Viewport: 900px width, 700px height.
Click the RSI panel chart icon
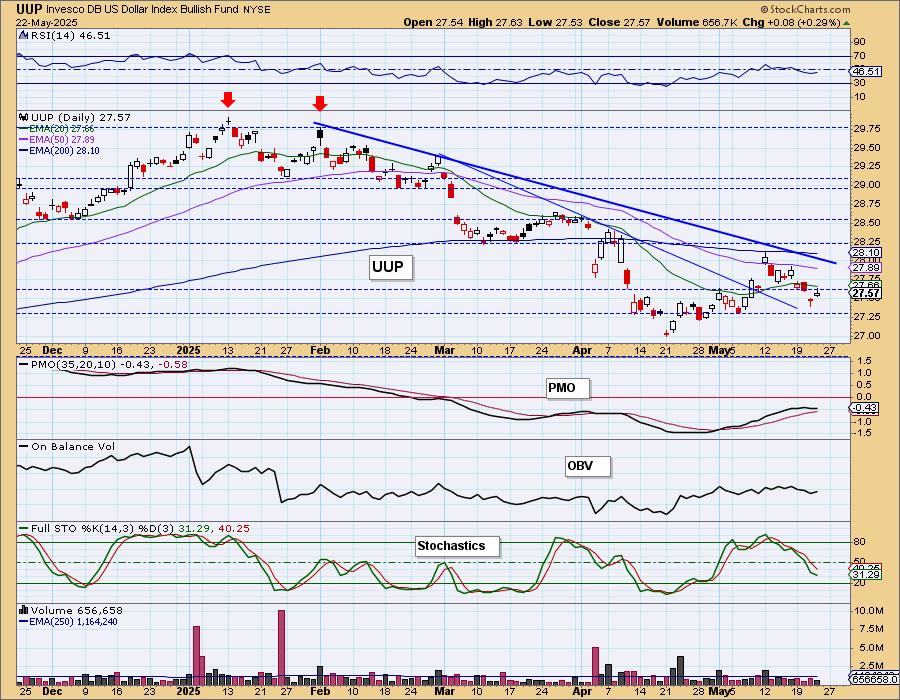point(23,35)
